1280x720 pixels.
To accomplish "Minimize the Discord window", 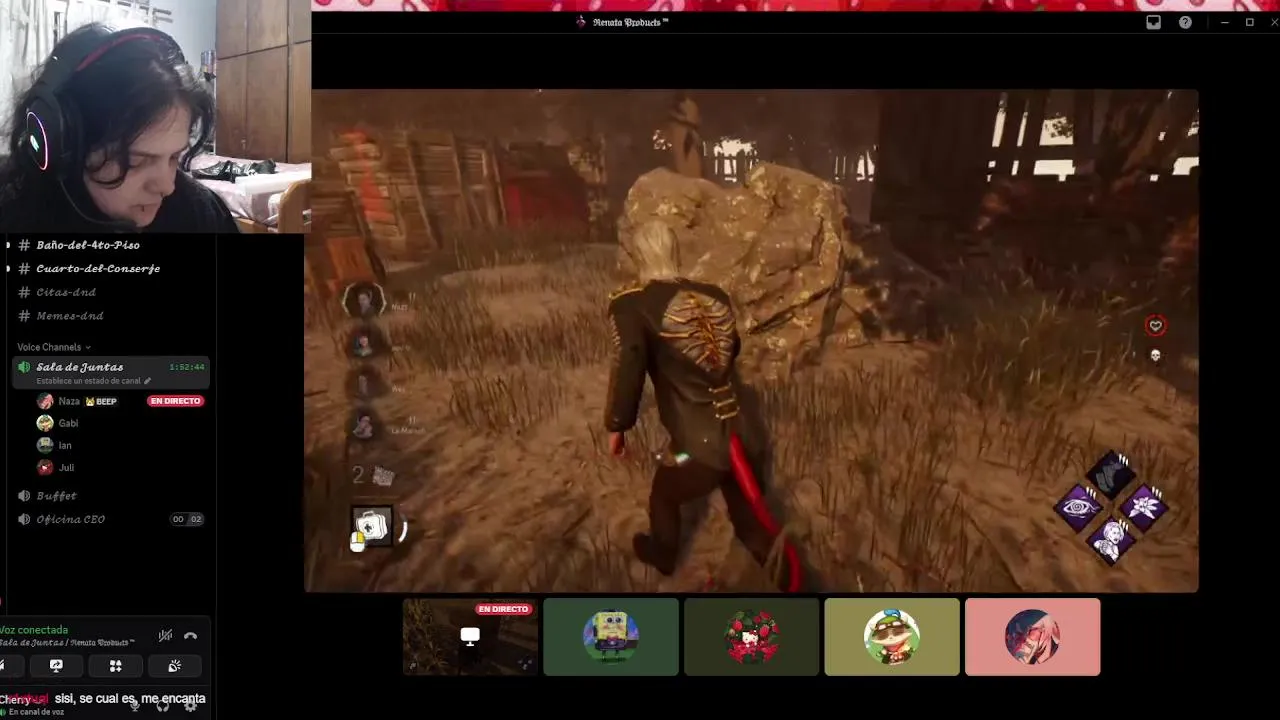I will [1224, 22].
